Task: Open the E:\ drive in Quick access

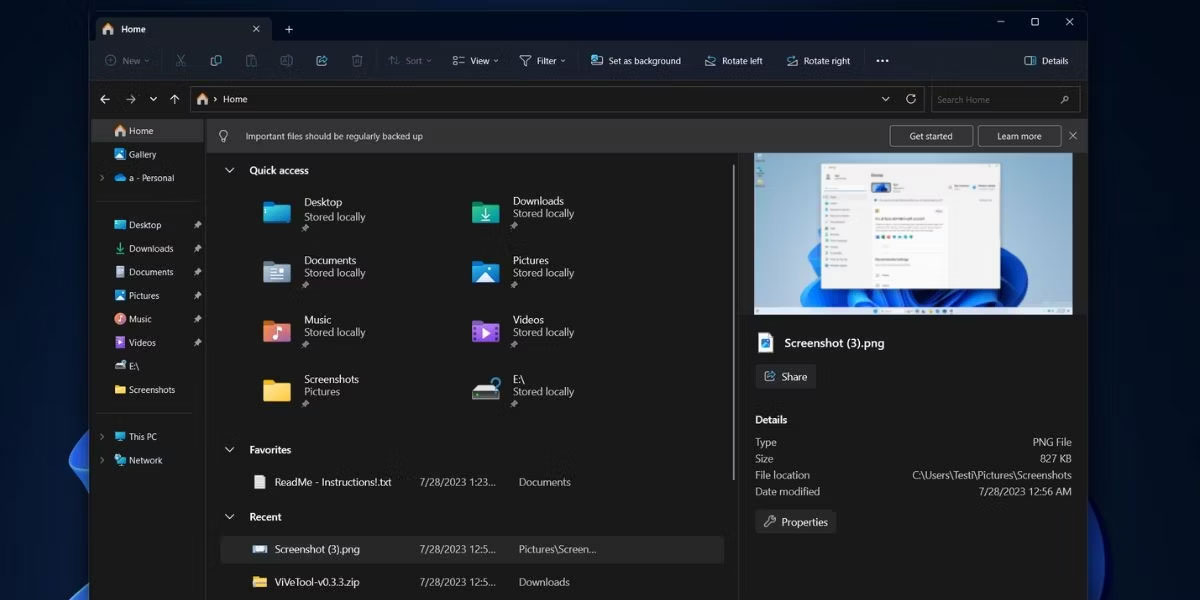Action: [524, 390]
